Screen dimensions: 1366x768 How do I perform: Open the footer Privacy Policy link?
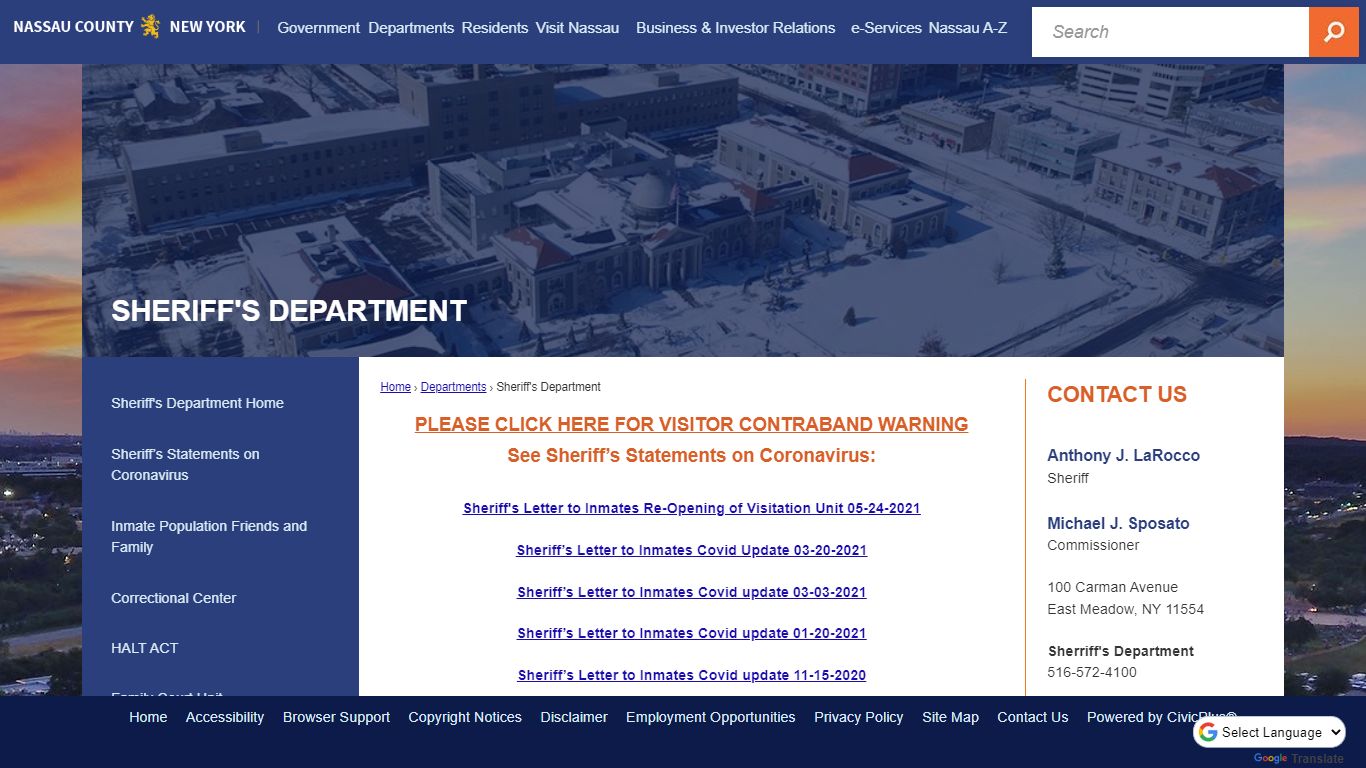[x=858, y=717]
